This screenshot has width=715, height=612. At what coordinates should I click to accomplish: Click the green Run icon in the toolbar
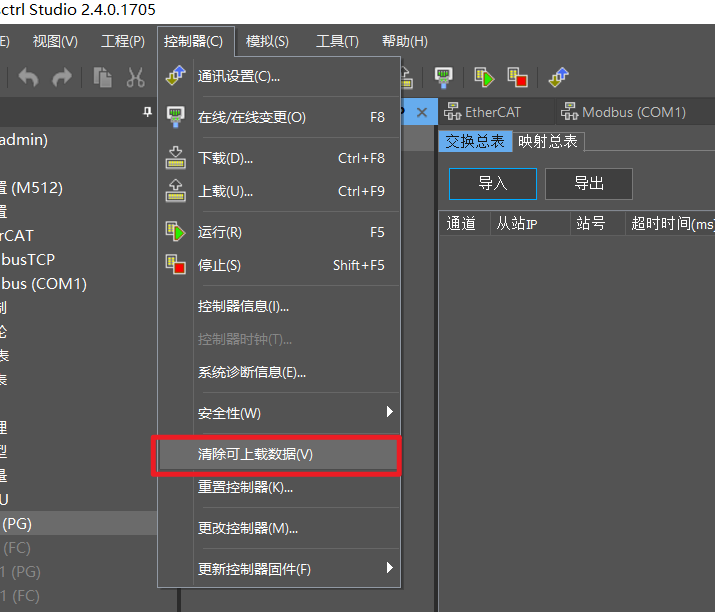click(x=485, y=77)
